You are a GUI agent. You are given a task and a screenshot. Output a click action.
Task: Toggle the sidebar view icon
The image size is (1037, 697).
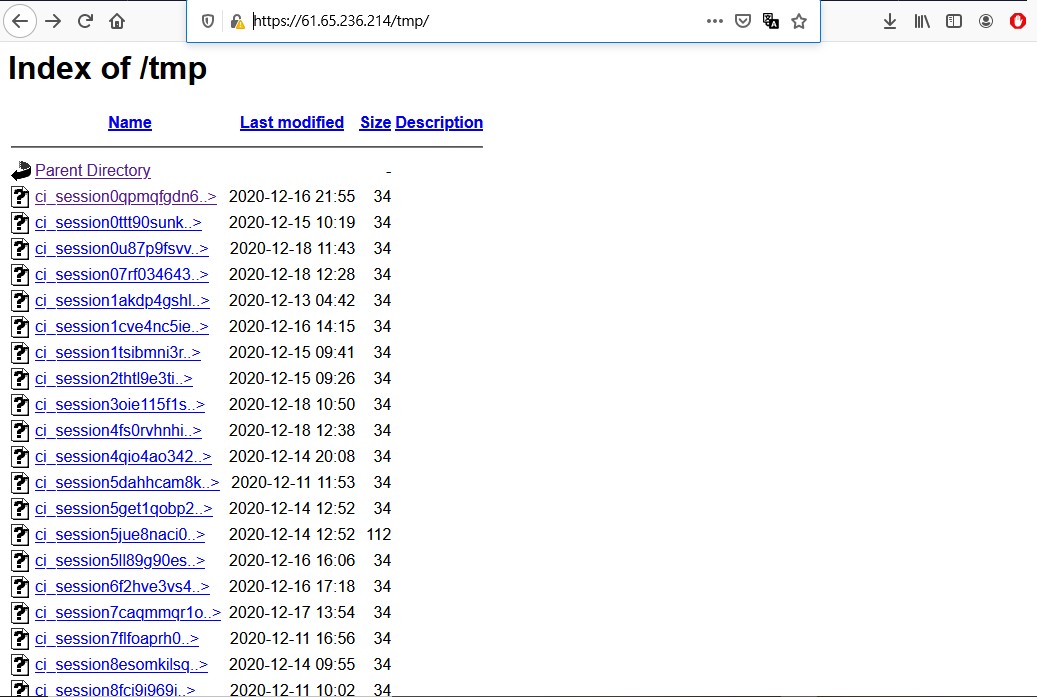tap(954, 21)
